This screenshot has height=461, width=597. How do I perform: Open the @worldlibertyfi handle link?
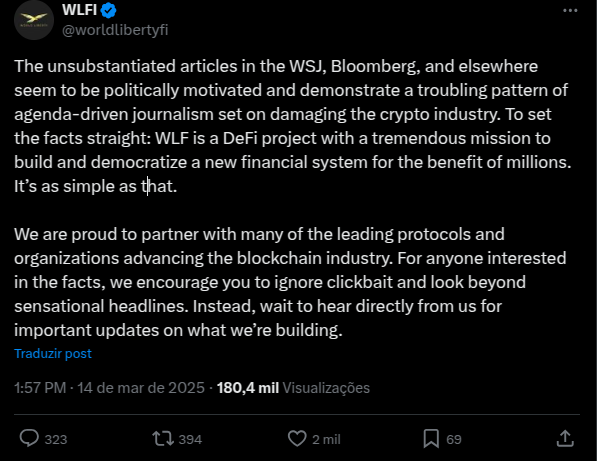pyautogui.click(x=115, y=30)
